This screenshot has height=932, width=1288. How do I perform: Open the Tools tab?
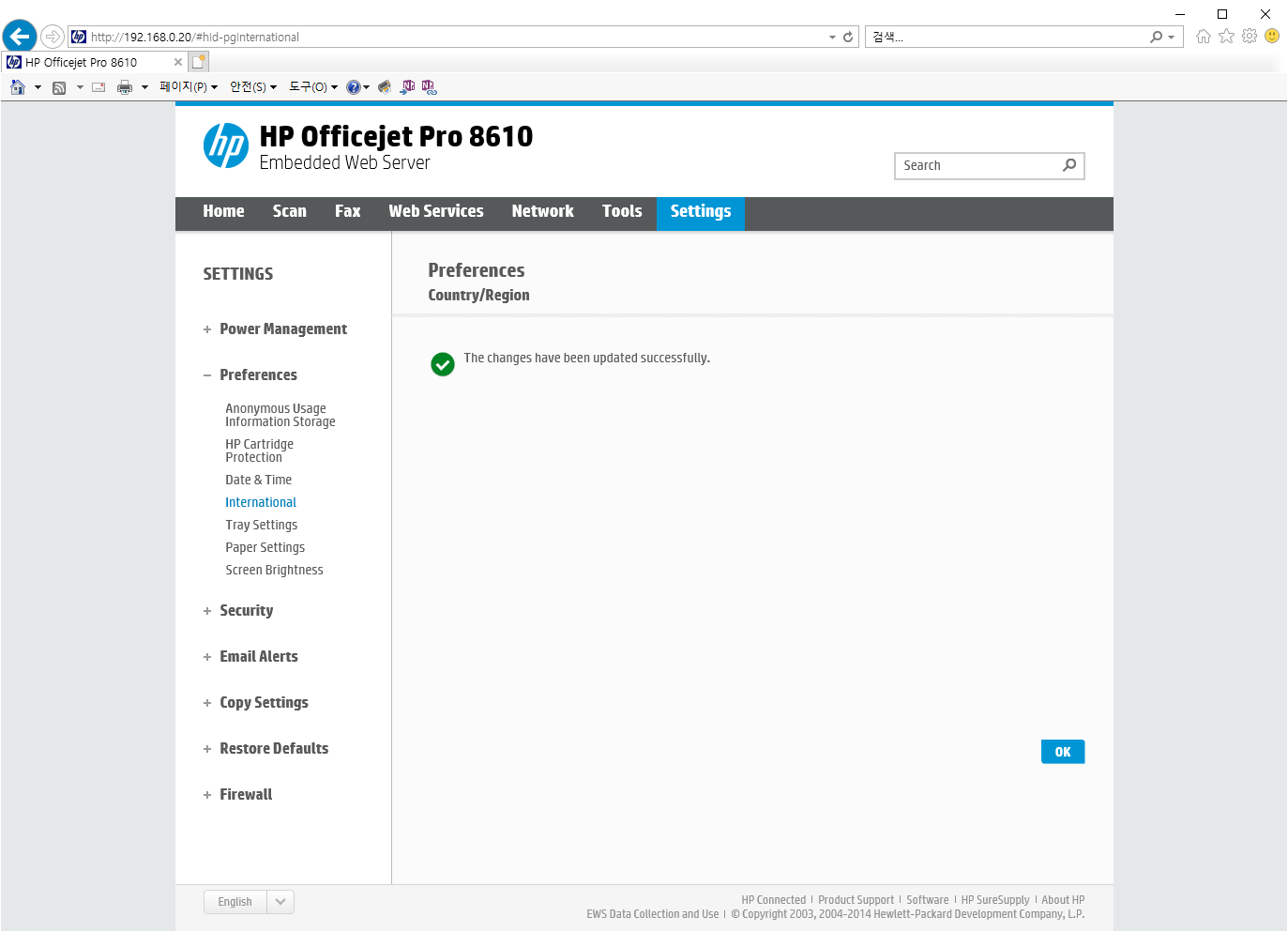point(622,212)
